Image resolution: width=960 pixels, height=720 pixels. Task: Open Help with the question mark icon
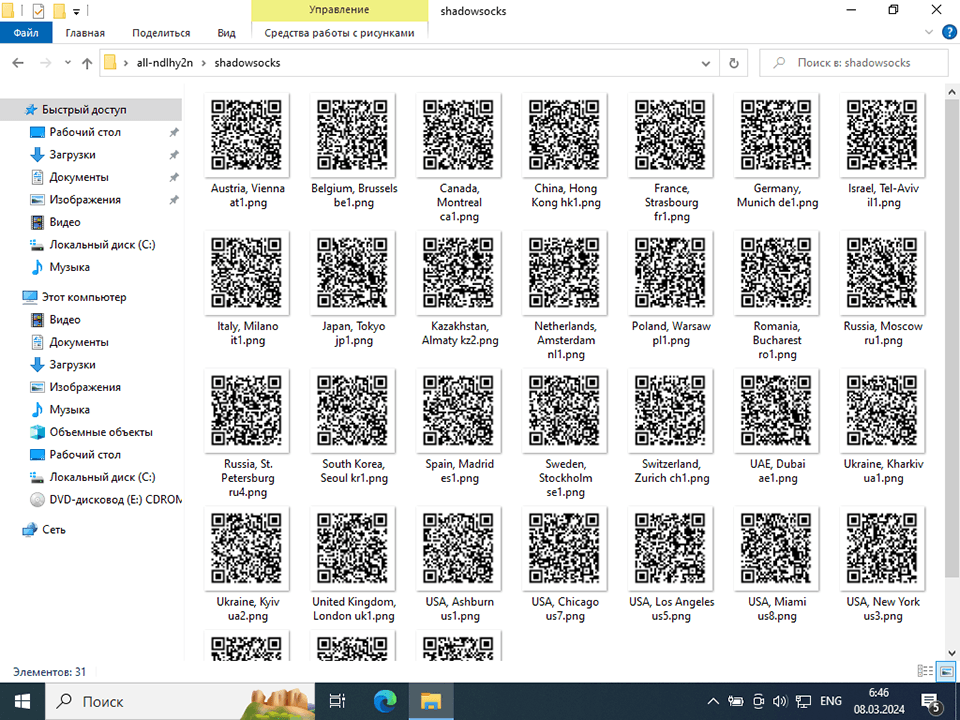[x=950, y=32]
